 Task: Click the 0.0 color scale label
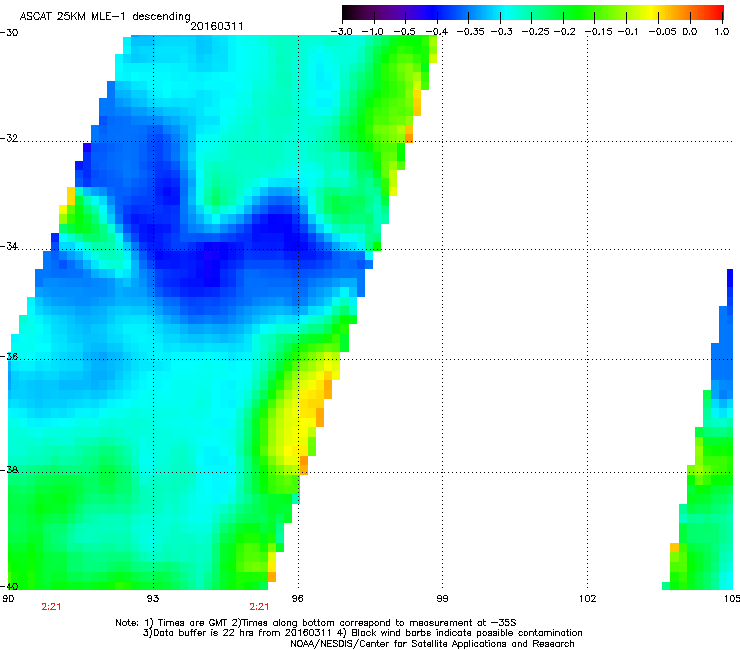pyautogui.click(x=690, y=32)
